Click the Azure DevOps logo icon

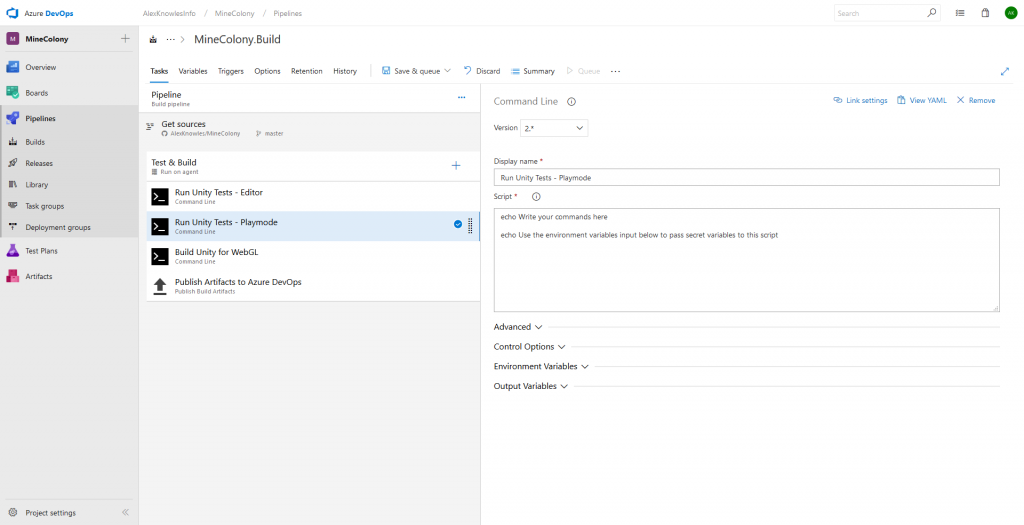(x=13, y=13)
